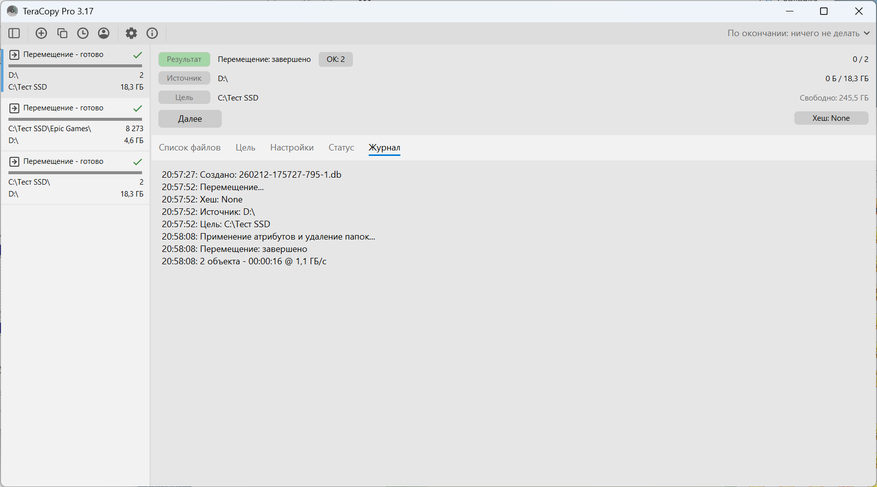
Task: Minimize the TeraCopy window
Action: (790, 11)
